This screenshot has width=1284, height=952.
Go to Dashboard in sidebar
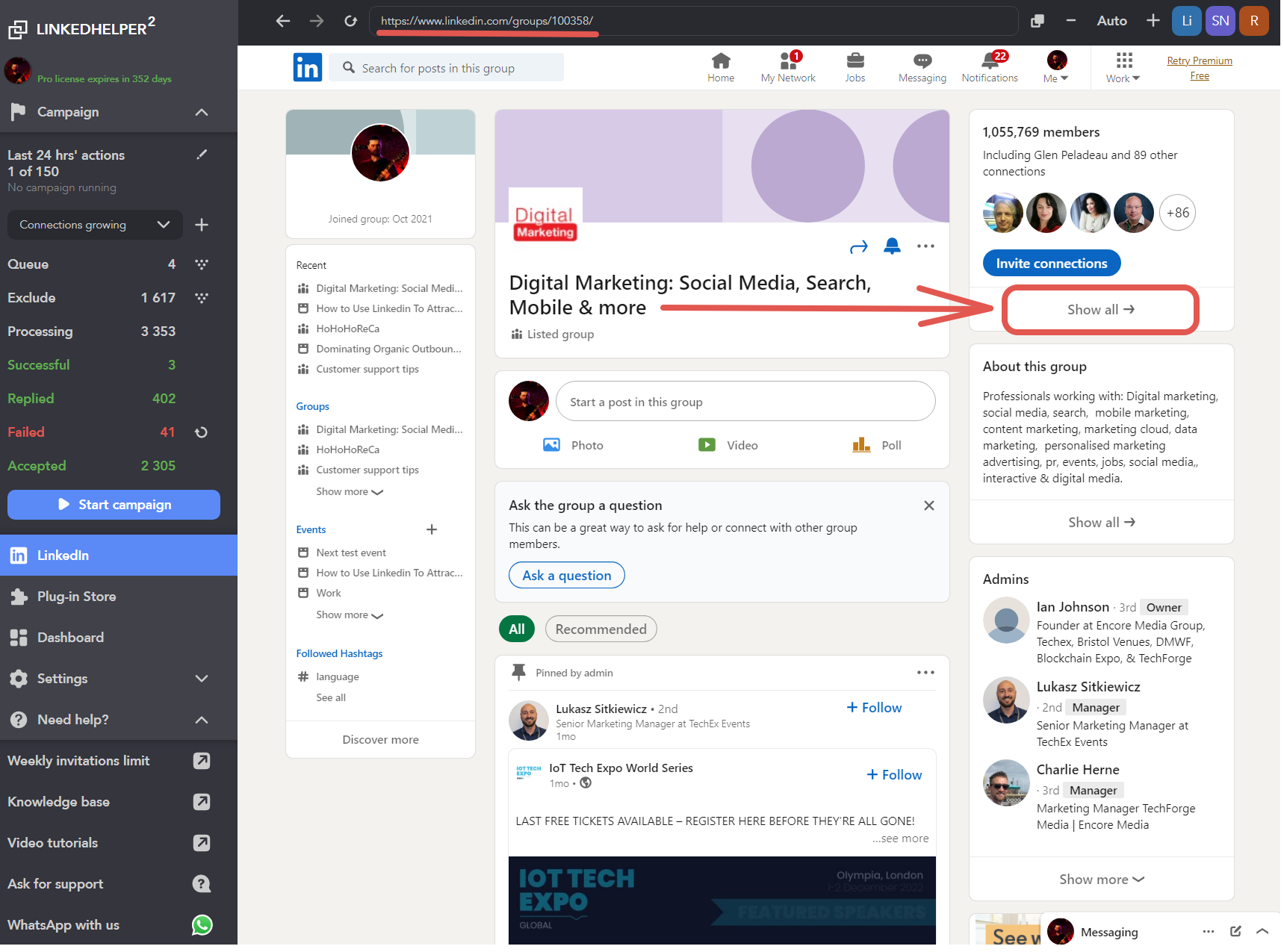70,638
